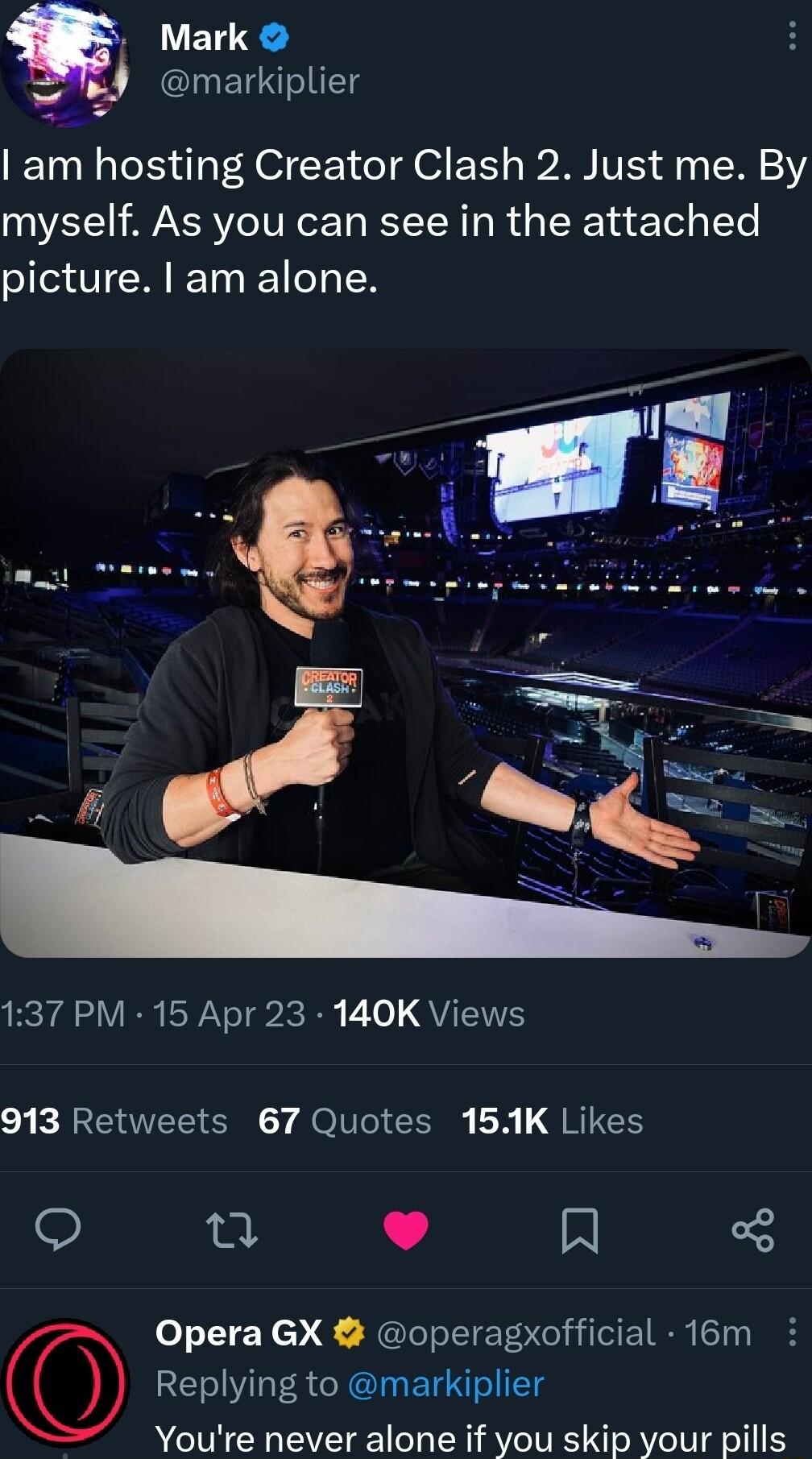
Task: View the 913 Retweets list
Action: 113,1120
